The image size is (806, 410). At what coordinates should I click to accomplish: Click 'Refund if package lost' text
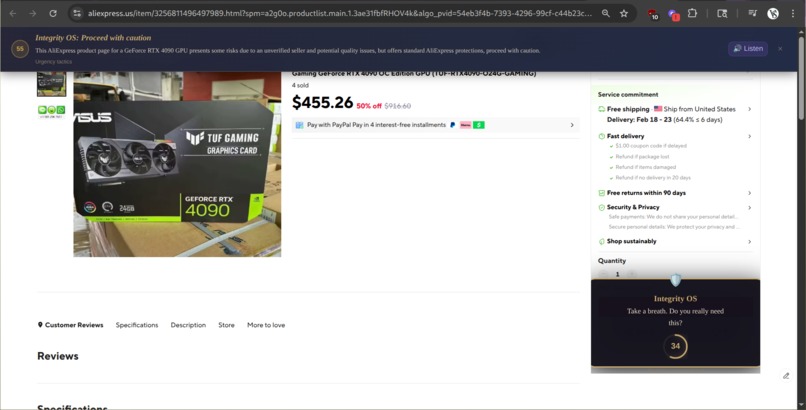coord(643,156)
